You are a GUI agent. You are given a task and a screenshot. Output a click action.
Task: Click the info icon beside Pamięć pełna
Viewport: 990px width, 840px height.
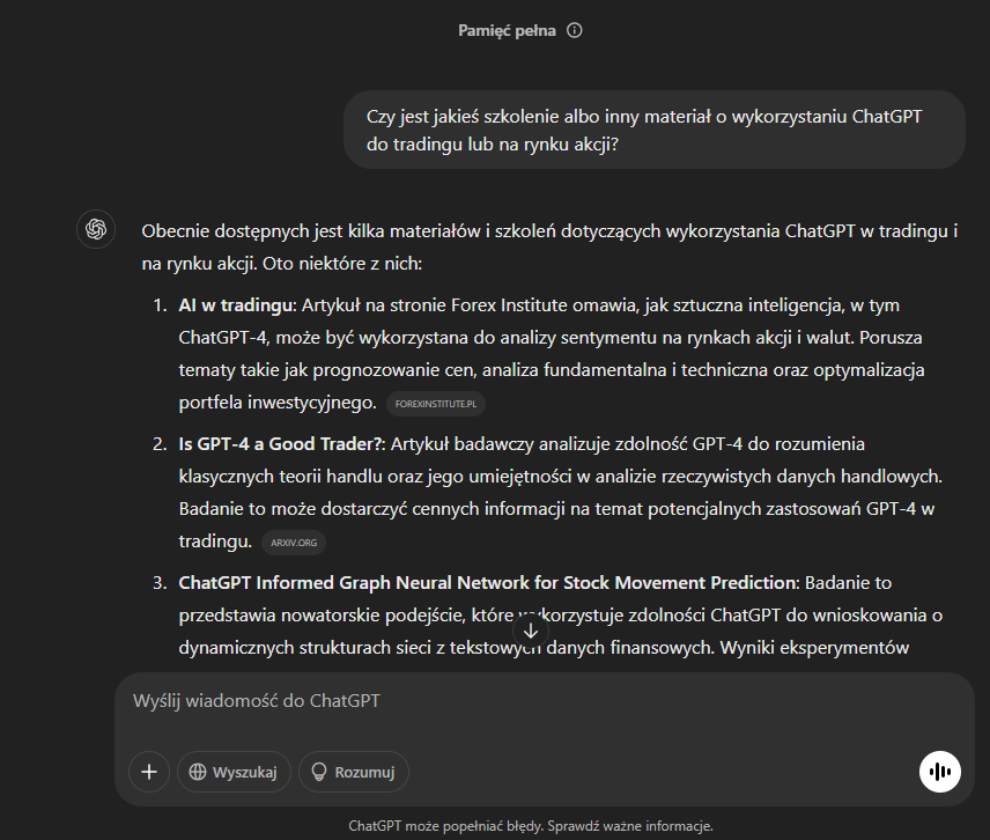point(574,31)
